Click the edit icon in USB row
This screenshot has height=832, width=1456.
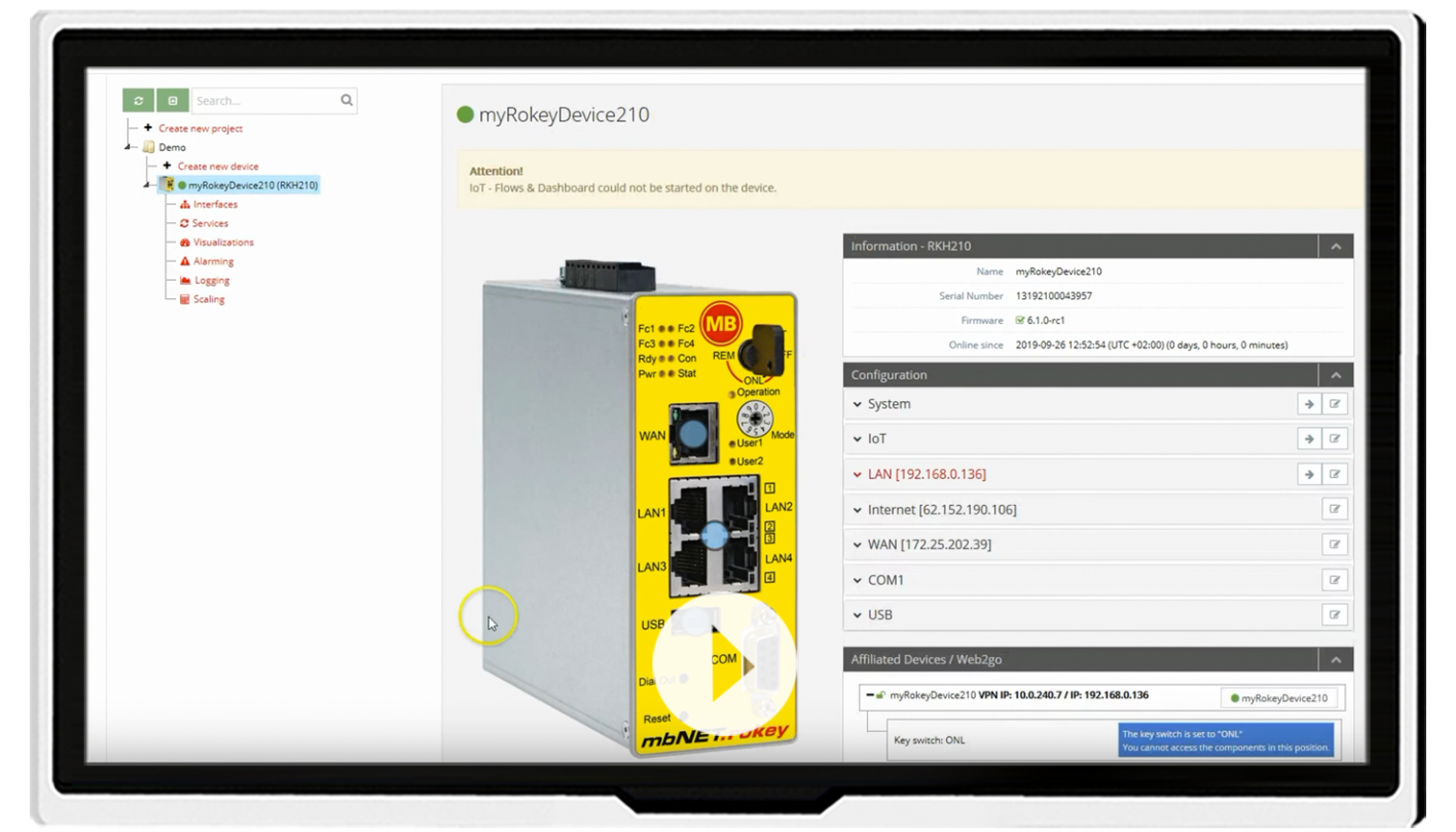[1335, 615]
